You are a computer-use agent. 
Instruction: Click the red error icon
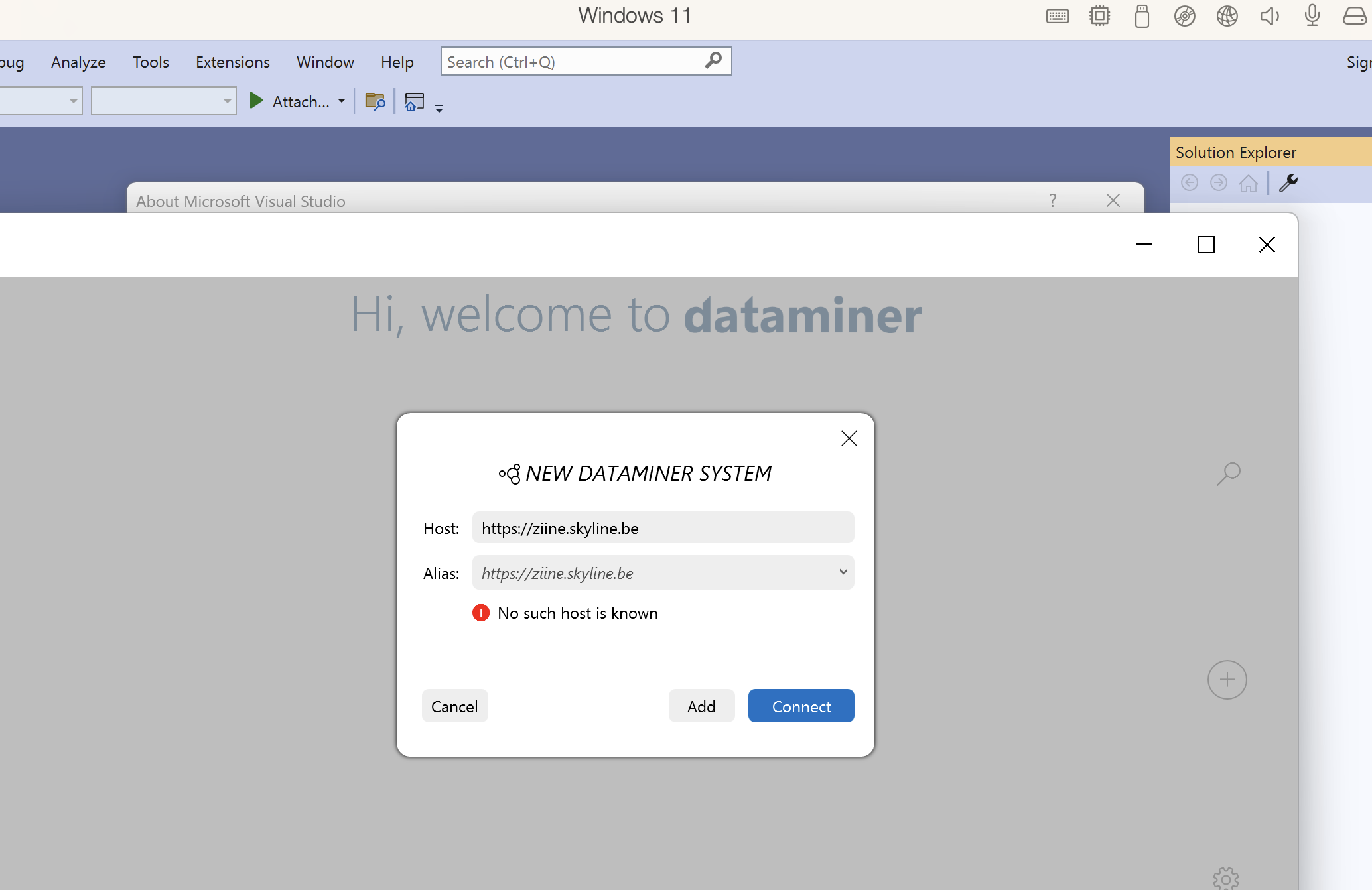[x=481, y=613]
